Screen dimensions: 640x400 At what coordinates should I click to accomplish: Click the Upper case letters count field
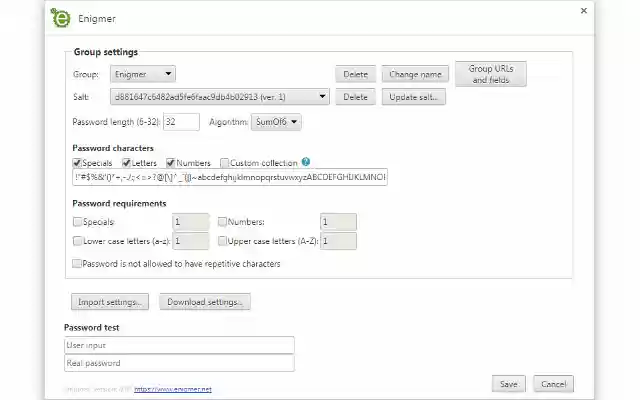coord(338,241)
